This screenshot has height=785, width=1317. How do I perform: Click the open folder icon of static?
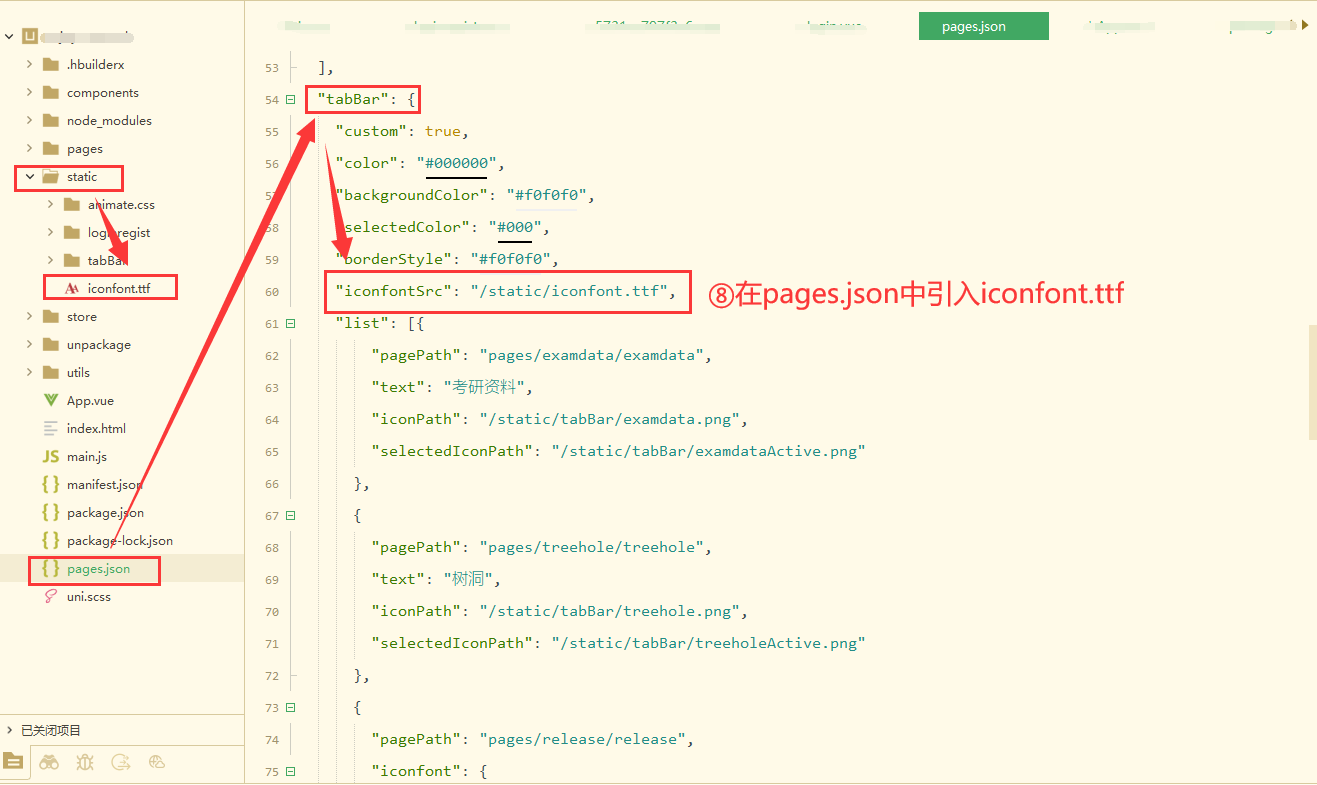pos(51,176)
